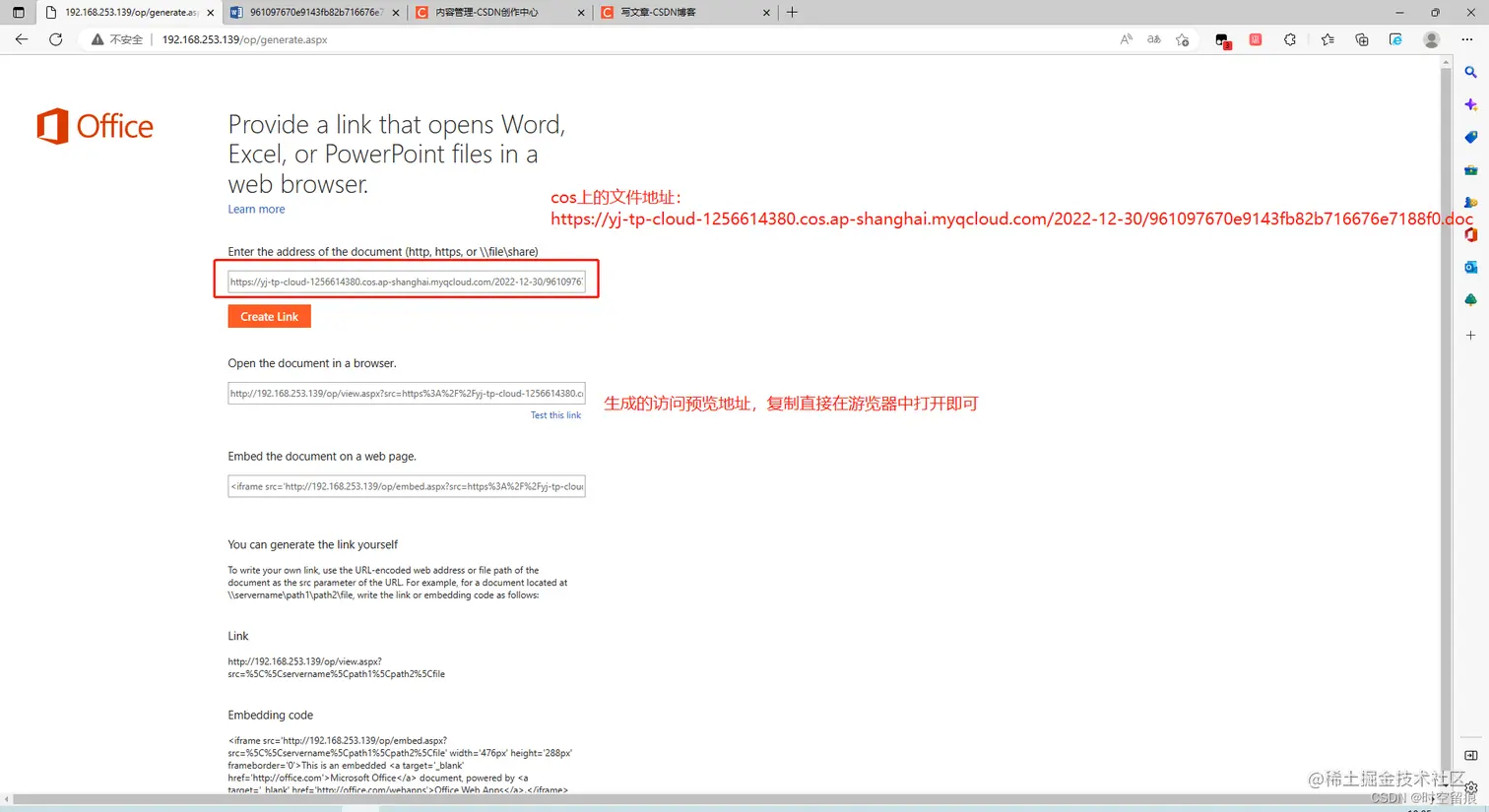Click the translate page icon
Image resolution: width=1489 pixels, height=812 pixels.
pyautogui.click(x=1154, y=39)
